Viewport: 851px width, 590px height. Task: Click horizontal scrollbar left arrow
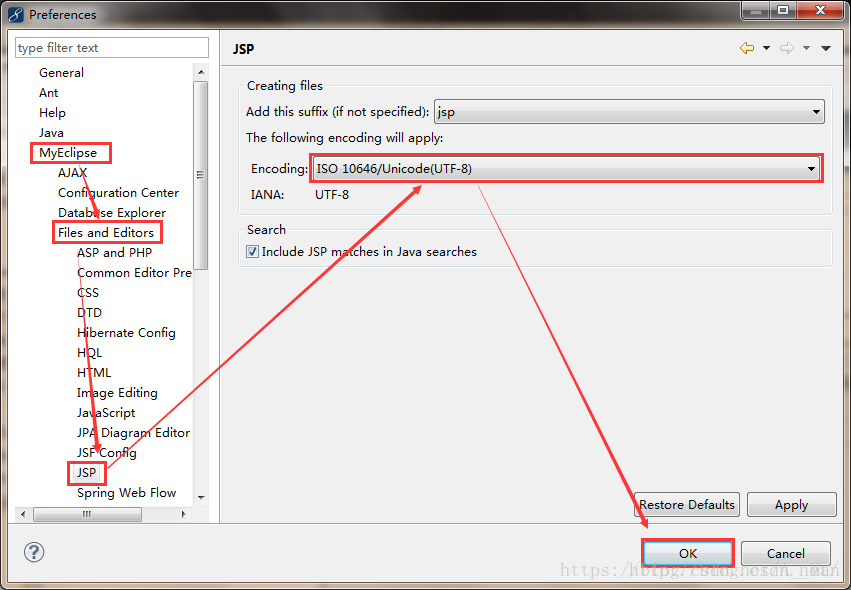point(23,514)
